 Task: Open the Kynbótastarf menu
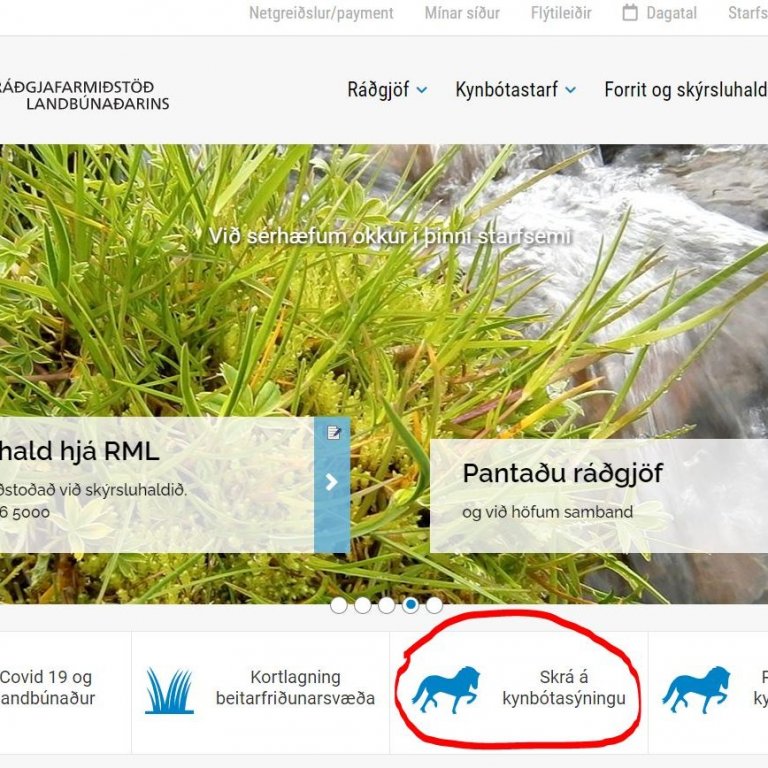(506, 90)
